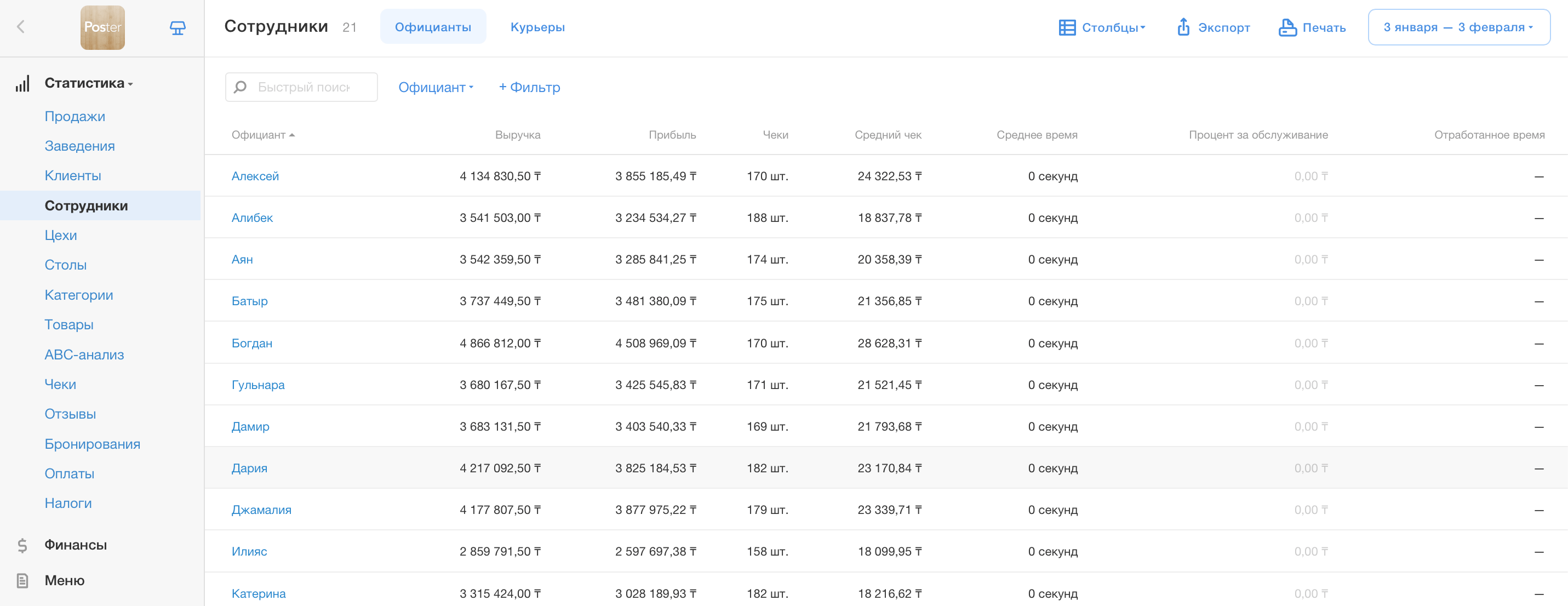Click the back arrow in sidebar header
The height and width of the screenshot is (606, 1568).
pyautogui.click(x=21, y=27)
